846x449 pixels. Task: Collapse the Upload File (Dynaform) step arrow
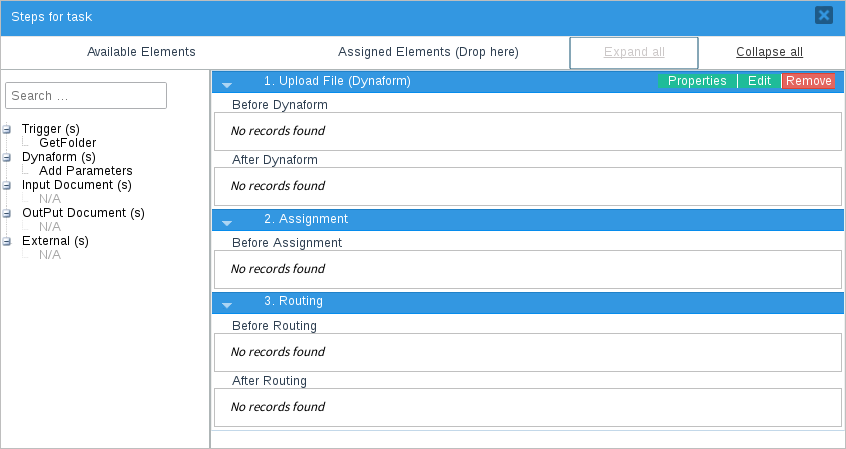[x=227, y=84]
